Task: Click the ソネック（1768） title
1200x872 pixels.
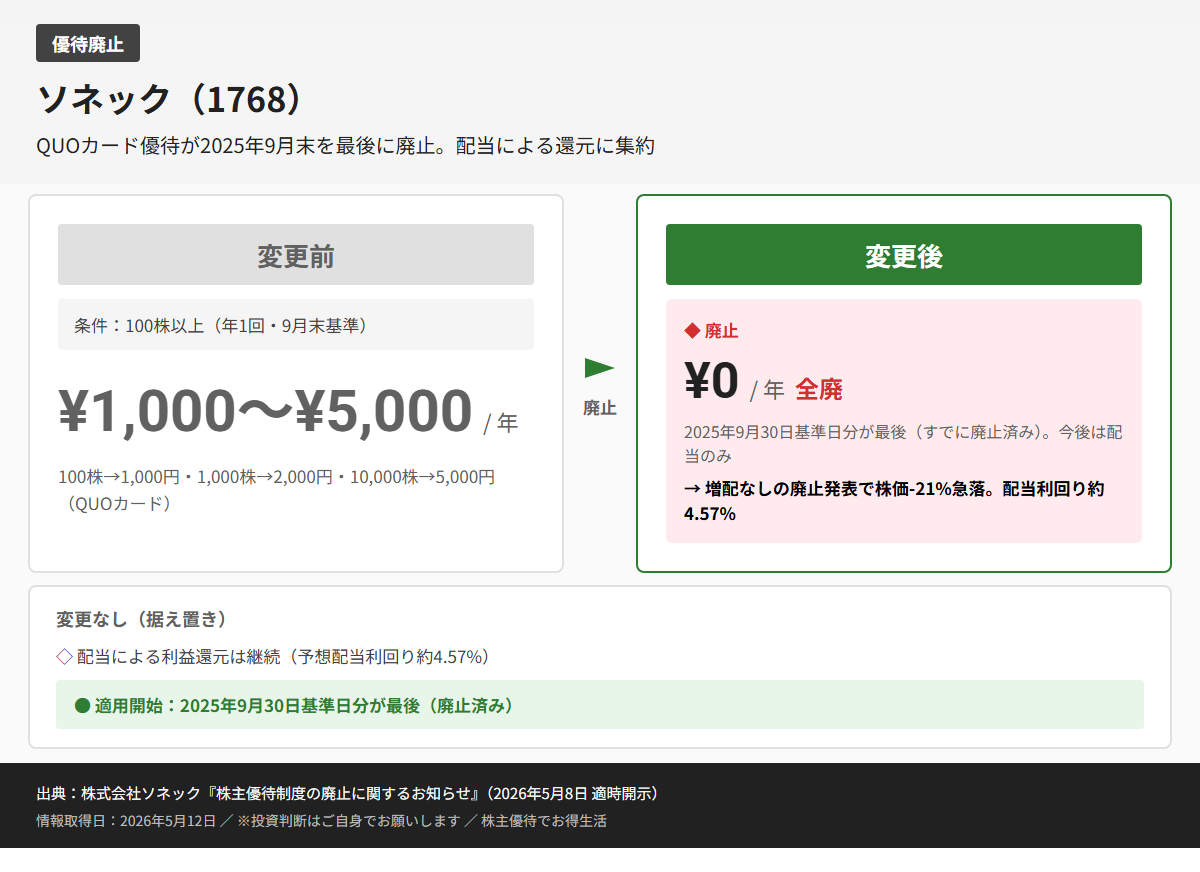Action: pyautogui.click(x=169, y=99)
